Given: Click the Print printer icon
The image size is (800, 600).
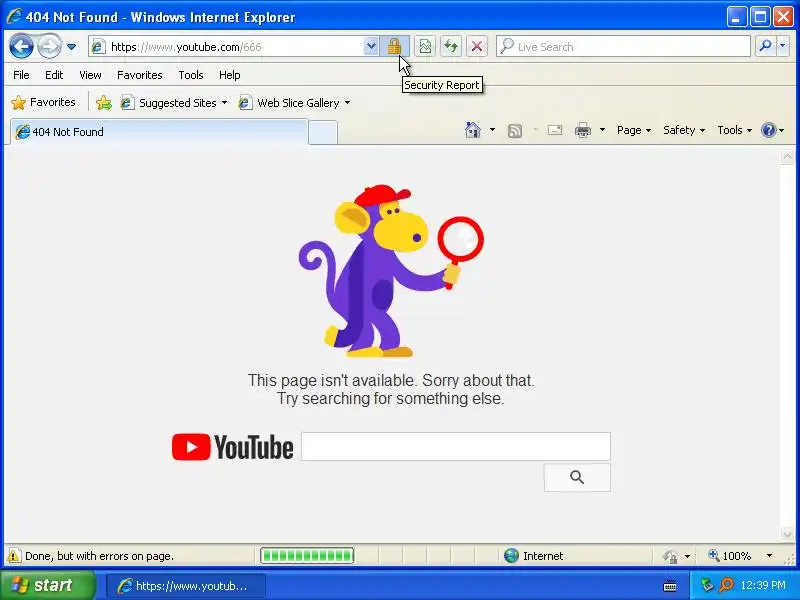Looking at the screenshot, I should pyautogui.click(x=583, y=130).
